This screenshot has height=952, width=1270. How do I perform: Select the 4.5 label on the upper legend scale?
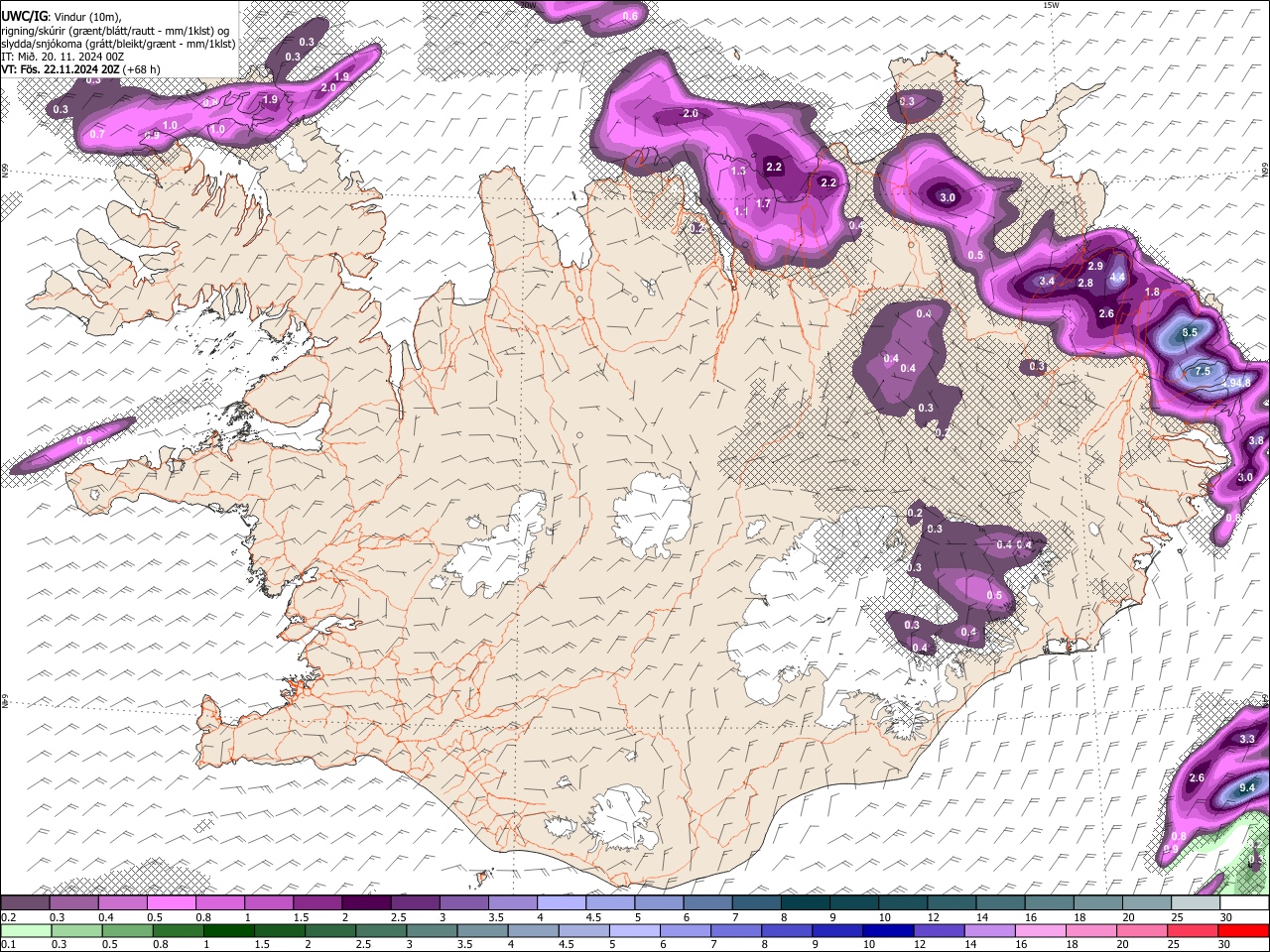(x=593, y=917)
